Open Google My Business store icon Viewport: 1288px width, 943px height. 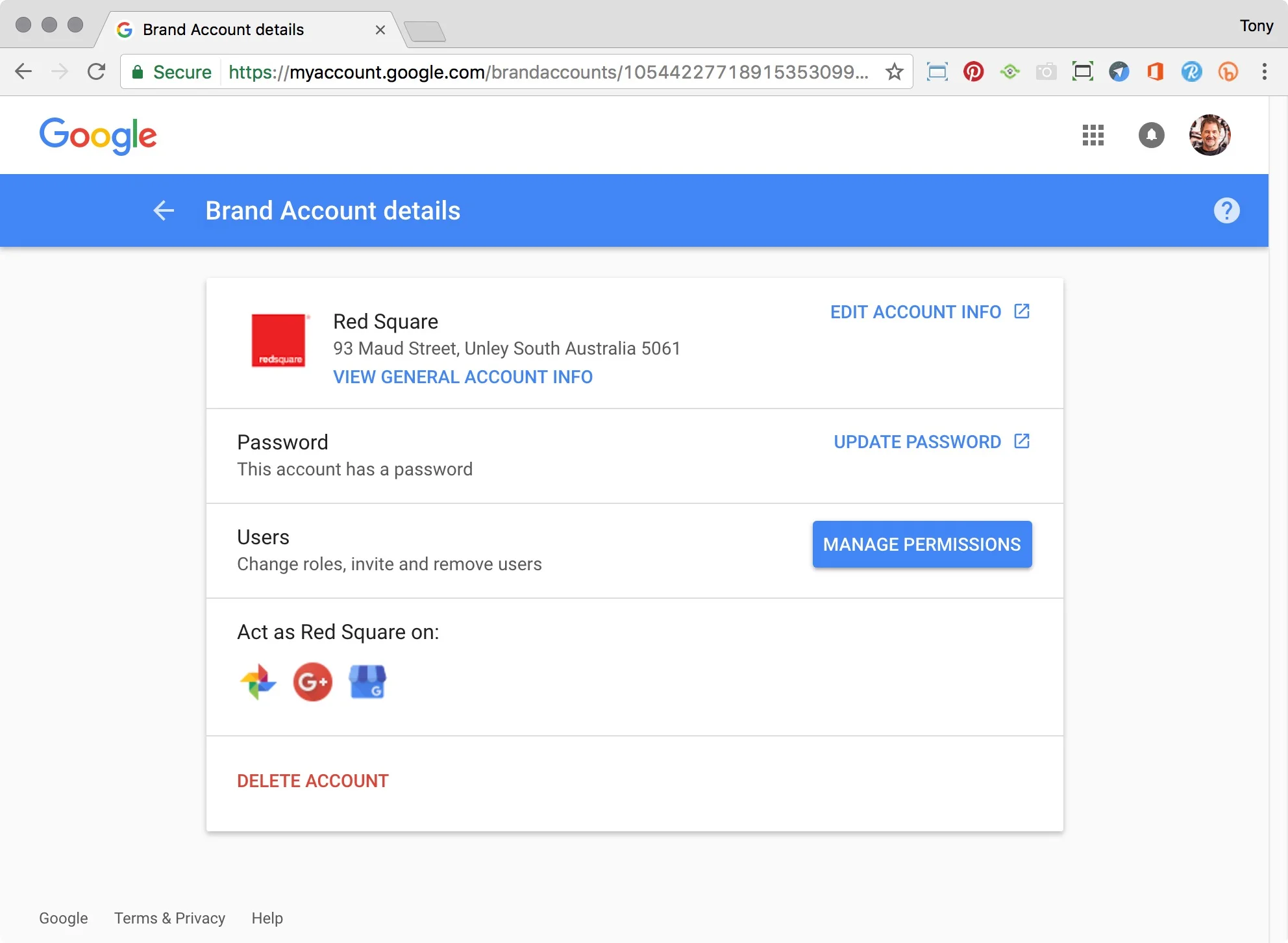(367, 682)
